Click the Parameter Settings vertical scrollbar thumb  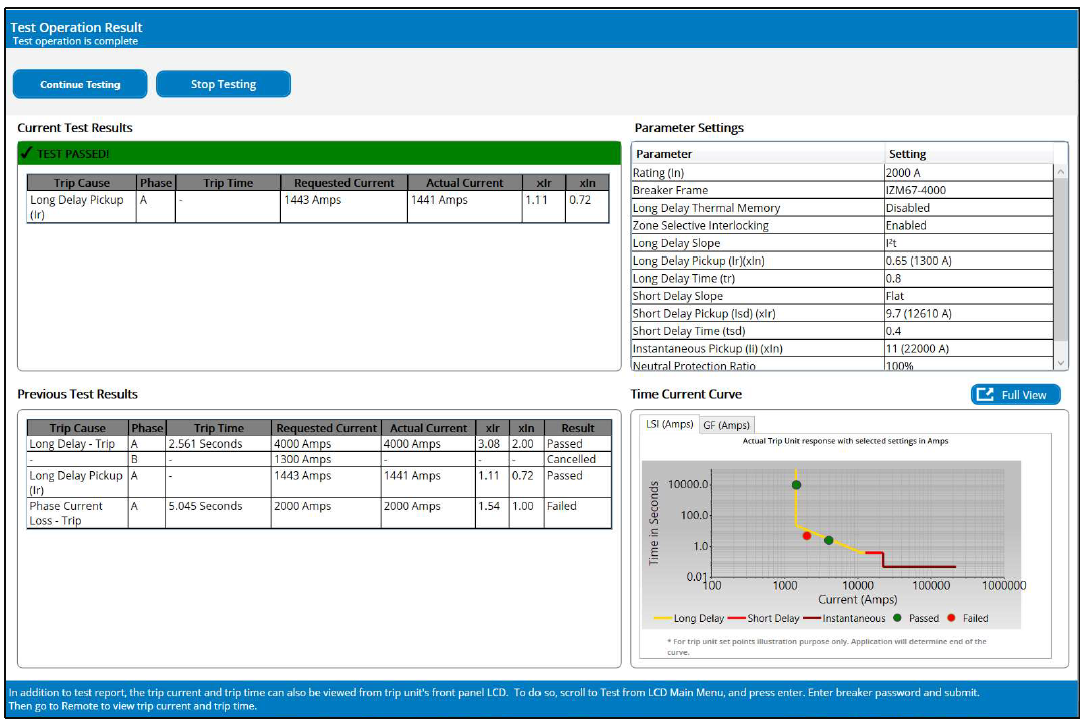tap(1060, 259)
